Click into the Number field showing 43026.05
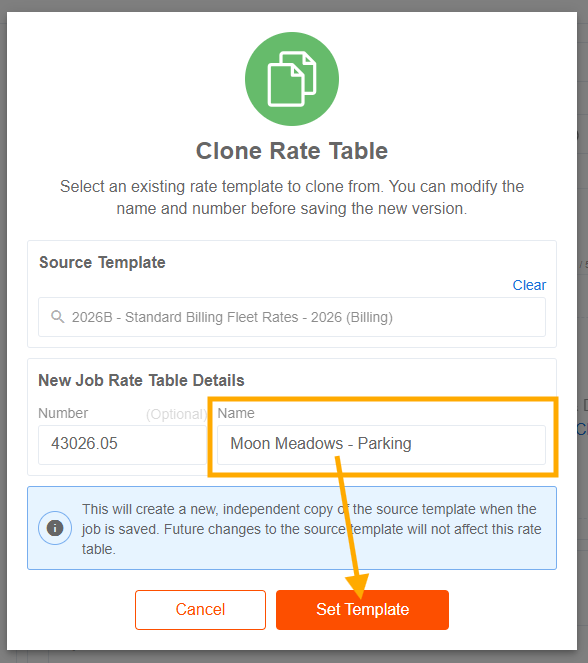The height and width of the screenshot is (663, 588). click(122, 445)
